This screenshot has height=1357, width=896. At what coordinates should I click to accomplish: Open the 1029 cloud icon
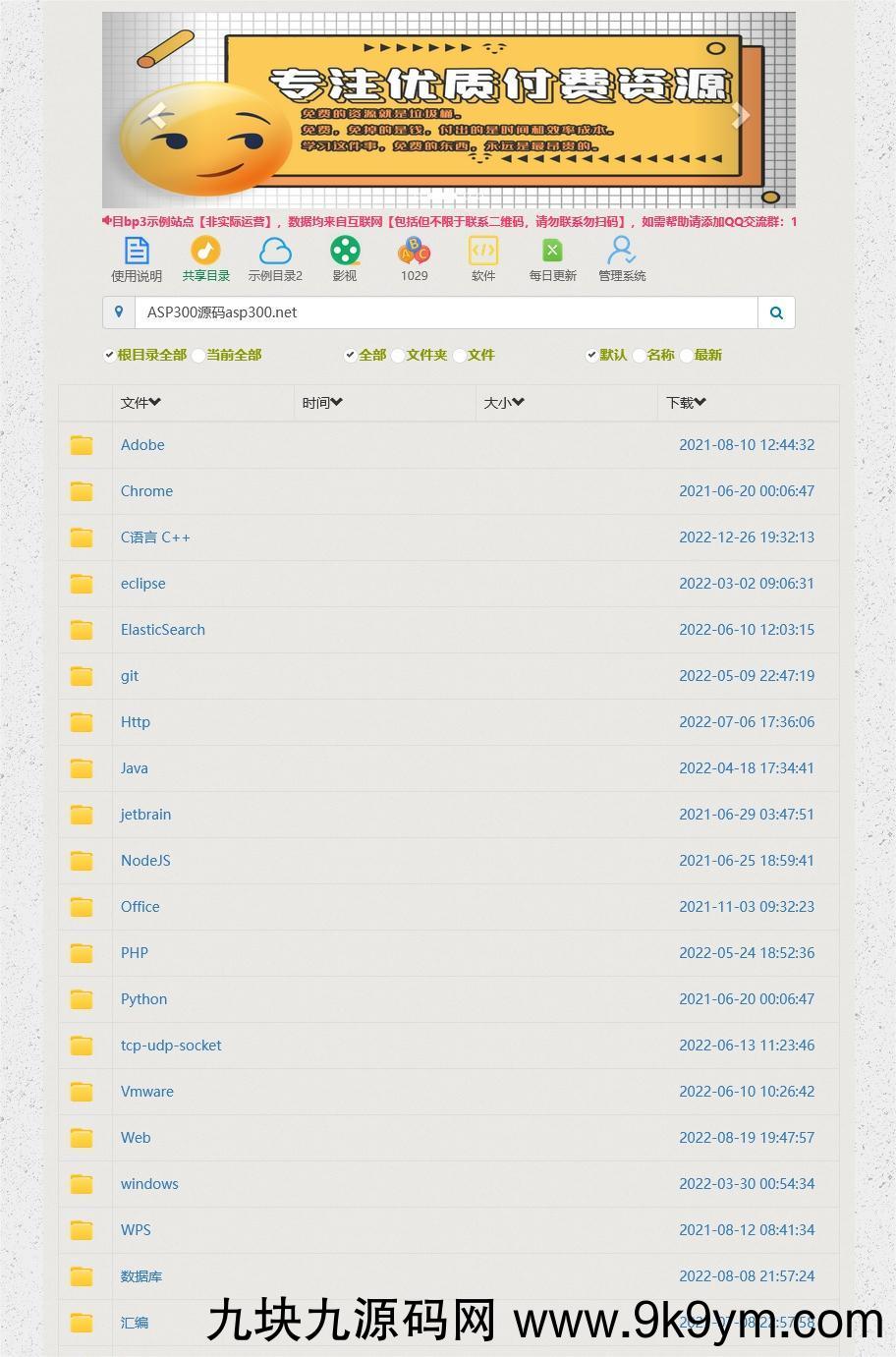tap(414, 258)
